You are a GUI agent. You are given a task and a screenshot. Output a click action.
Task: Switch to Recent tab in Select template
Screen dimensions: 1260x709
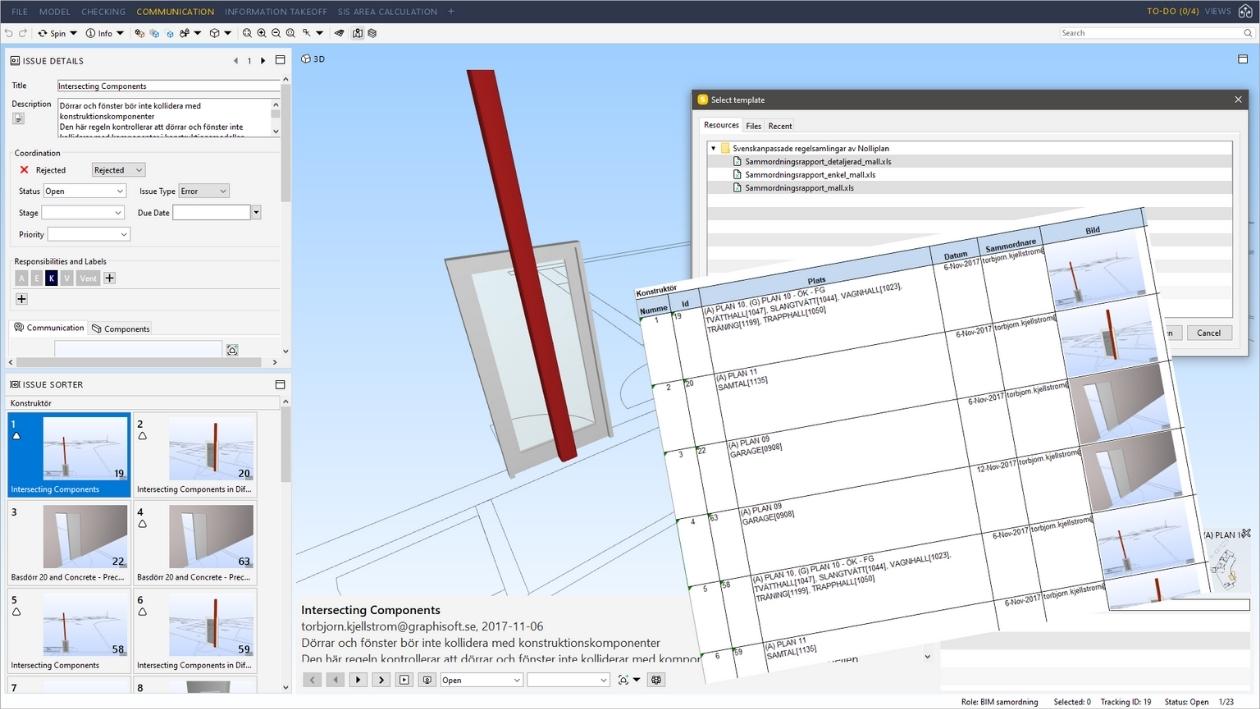(x=780, y=126)
